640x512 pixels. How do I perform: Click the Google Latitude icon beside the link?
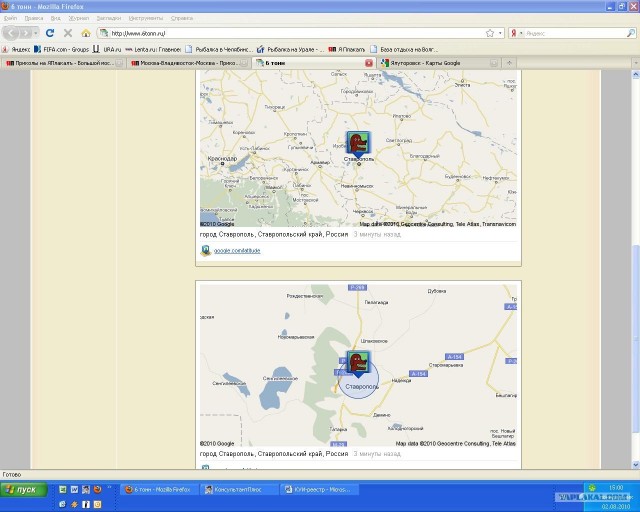(206, 250)
